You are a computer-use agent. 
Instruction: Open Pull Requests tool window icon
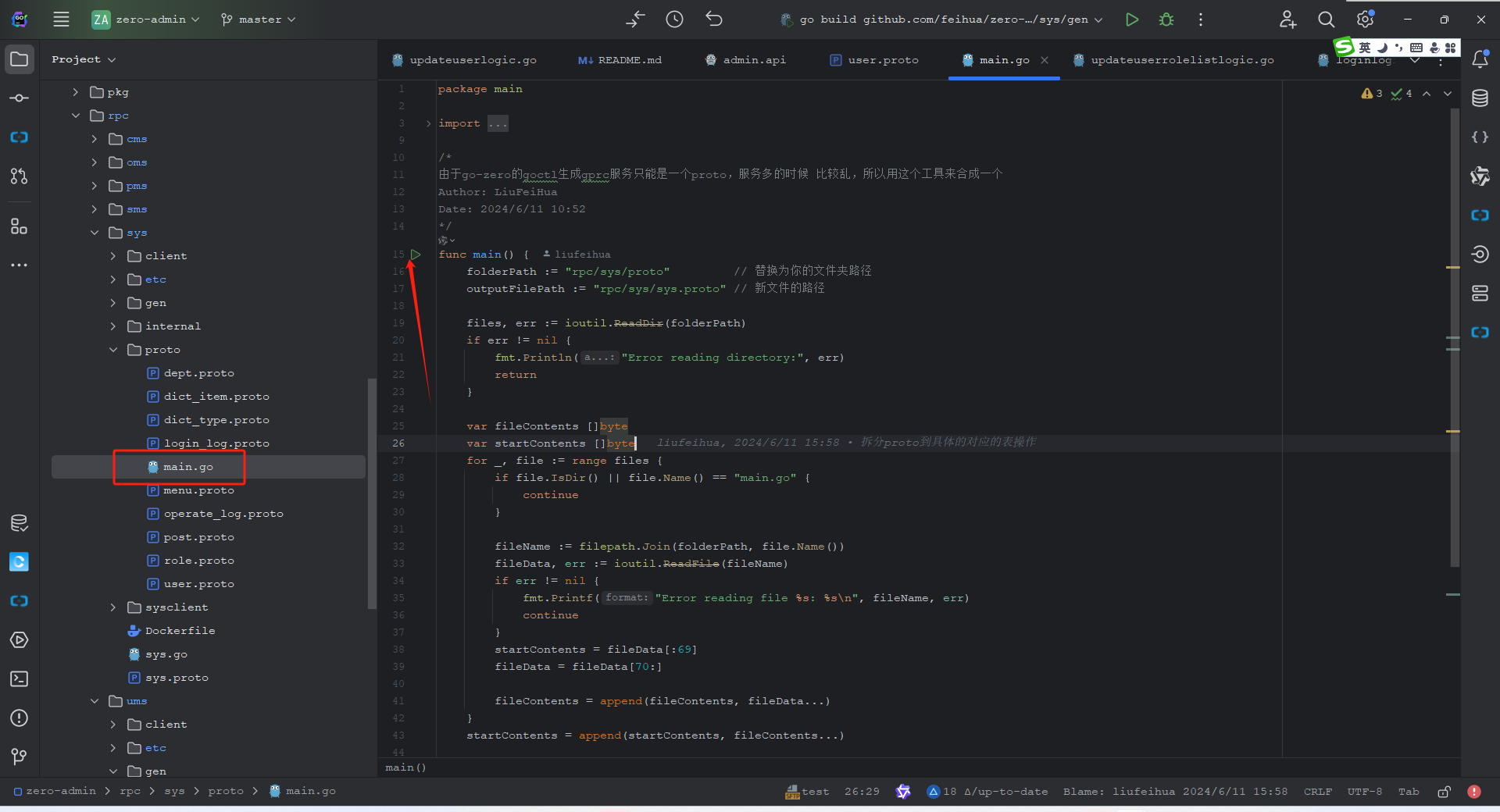pos(20,176)
